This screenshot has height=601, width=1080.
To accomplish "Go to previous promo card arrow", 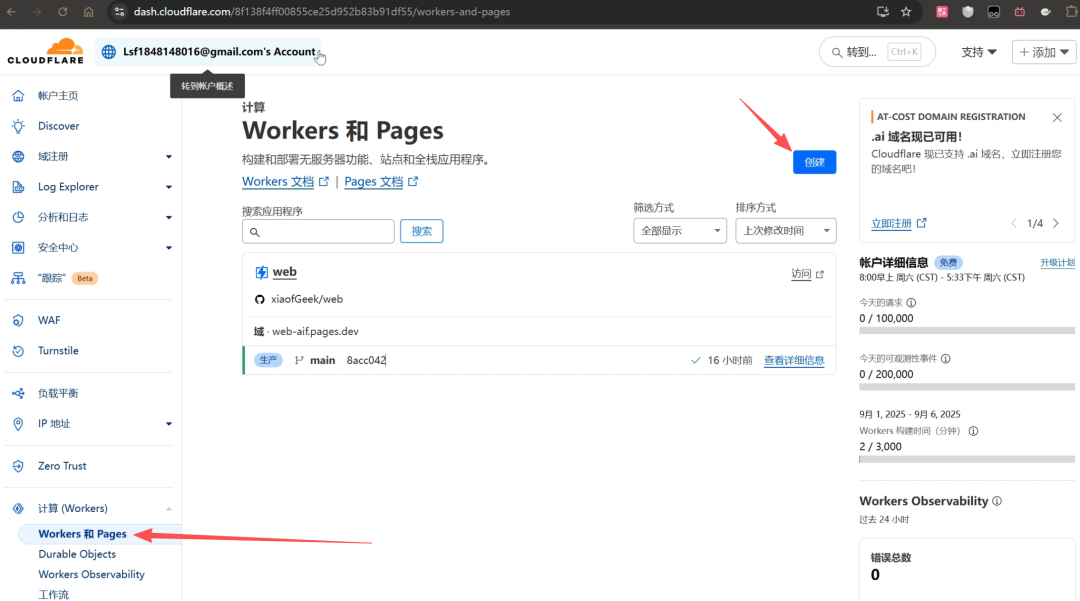I will click(x=1014, y=223).
